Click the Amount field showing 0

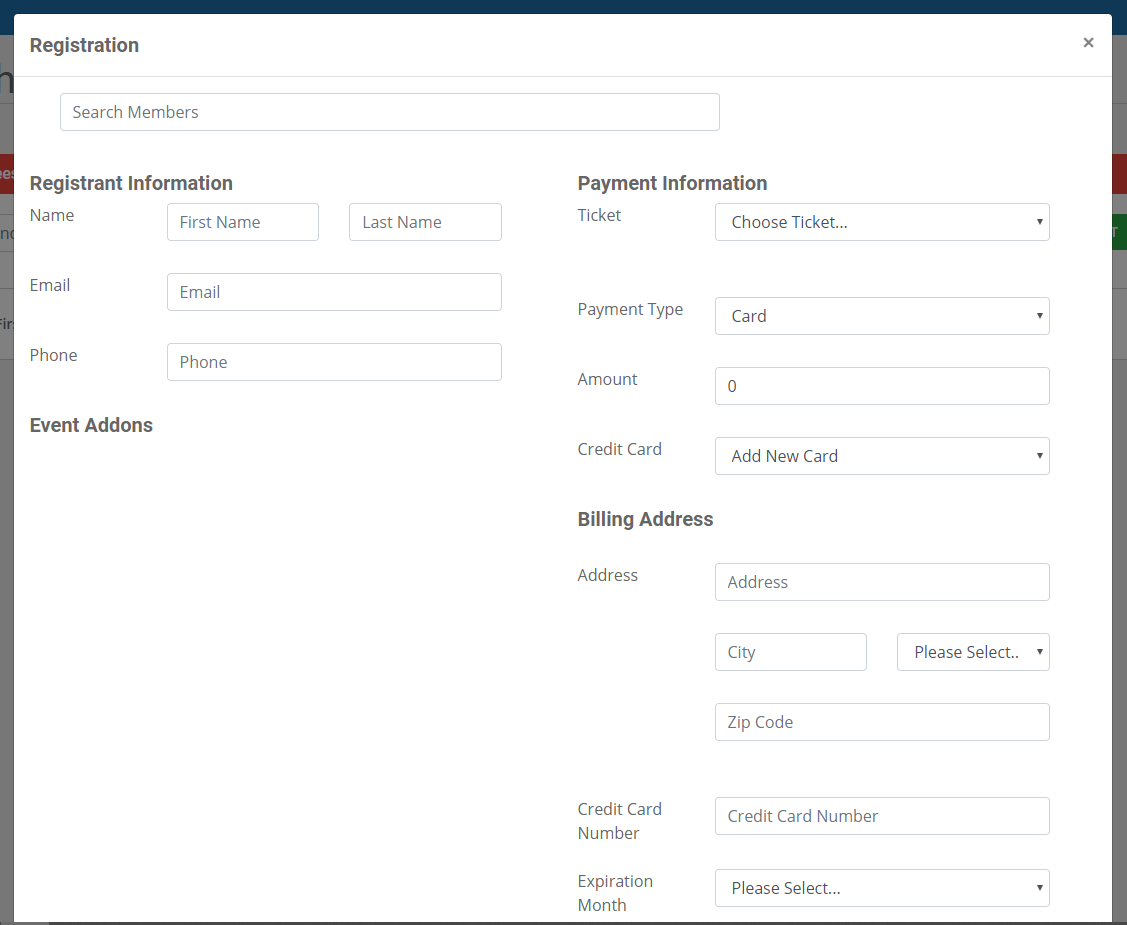point(881,386)
